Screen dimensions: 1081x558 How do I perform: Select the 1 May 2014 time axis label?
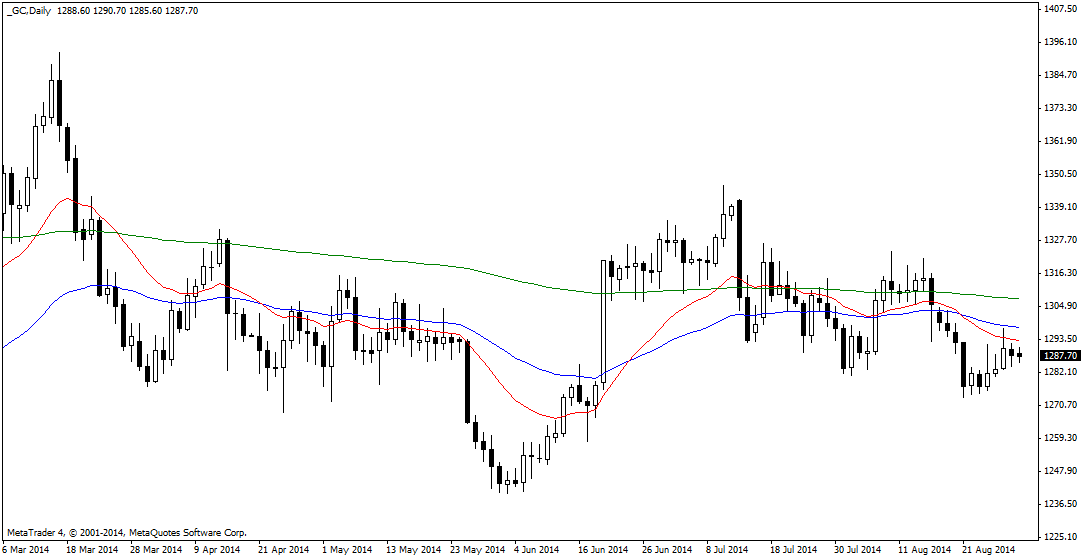pyautogui.click(x=347, y=550)
